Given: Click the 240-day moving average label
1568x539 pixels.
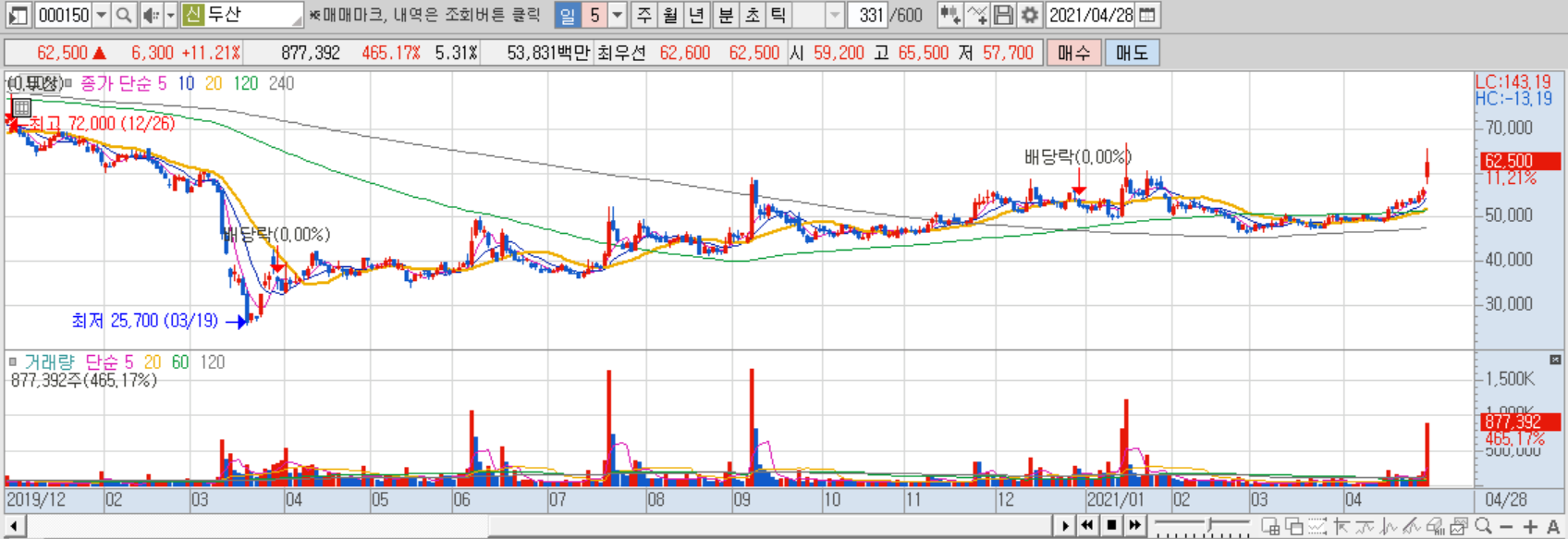Looking at the screenshot, I should coord(281,83).
